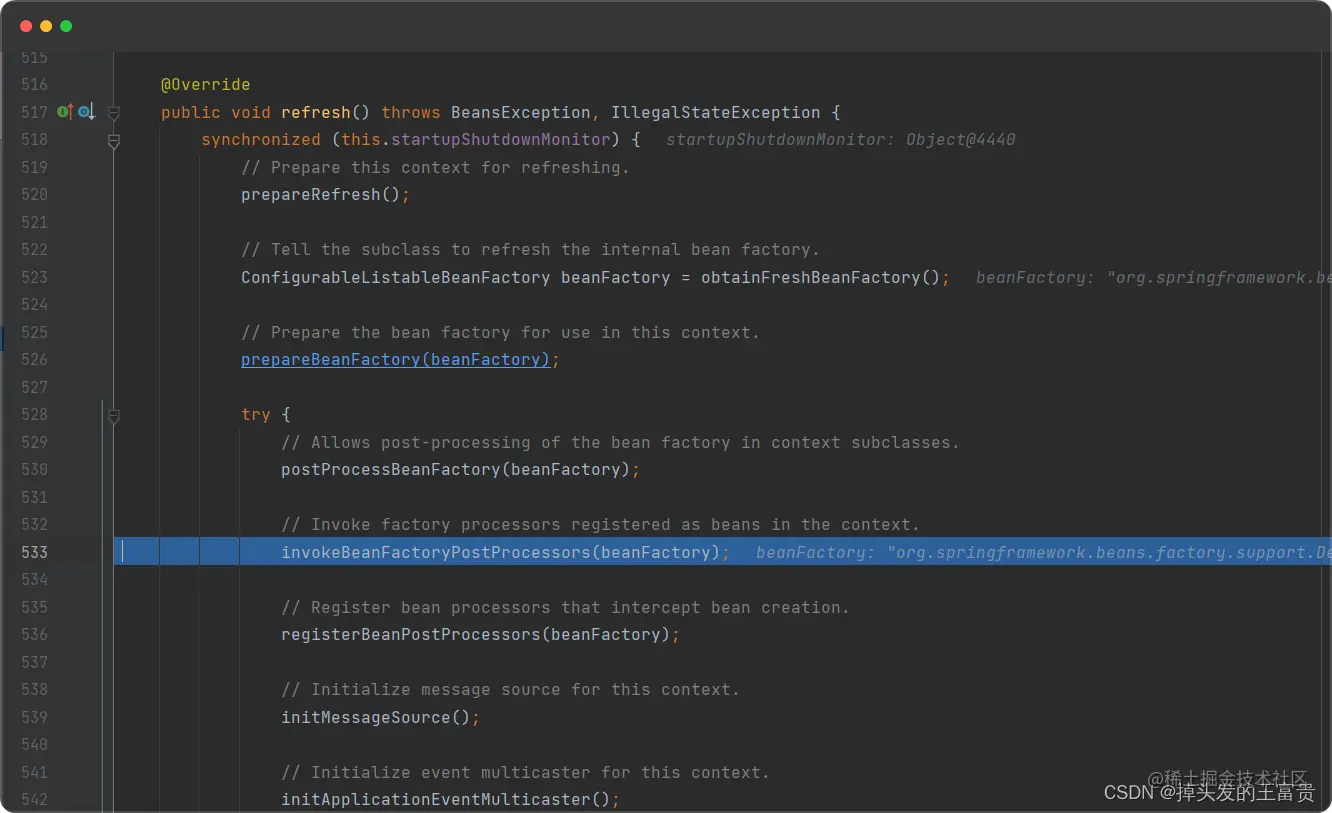Click line number 520 in the gutter
The image size is (1332, 813).
(34, 195)
